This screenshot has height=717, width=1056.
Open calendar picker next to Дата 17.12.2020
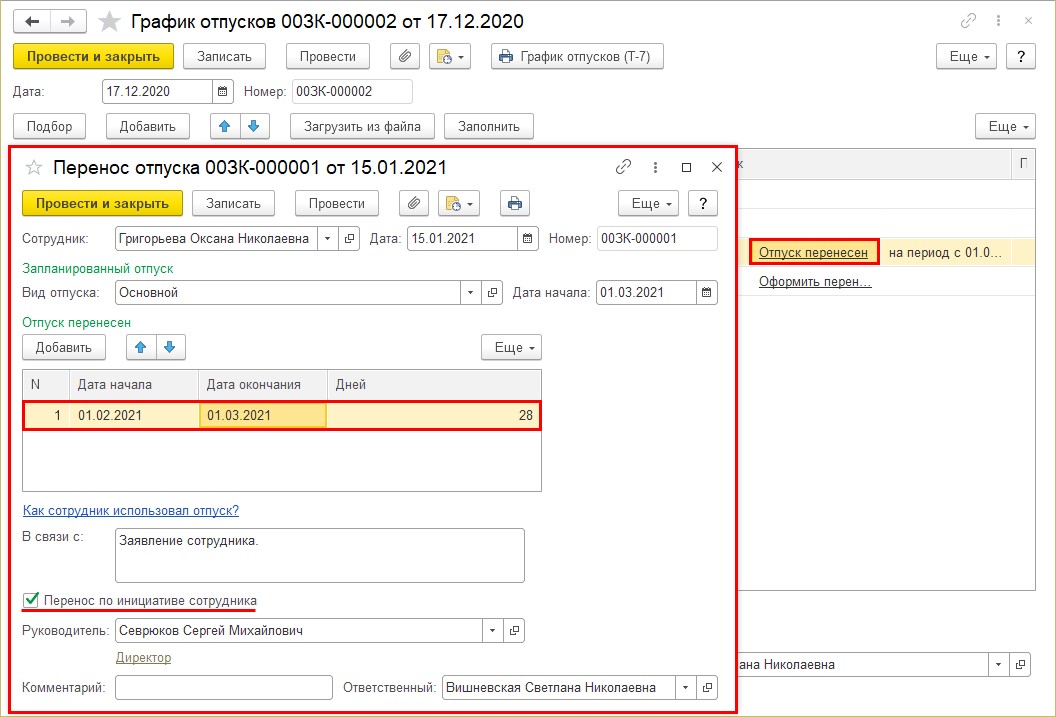pyautogui.click(x=222, y=92)
